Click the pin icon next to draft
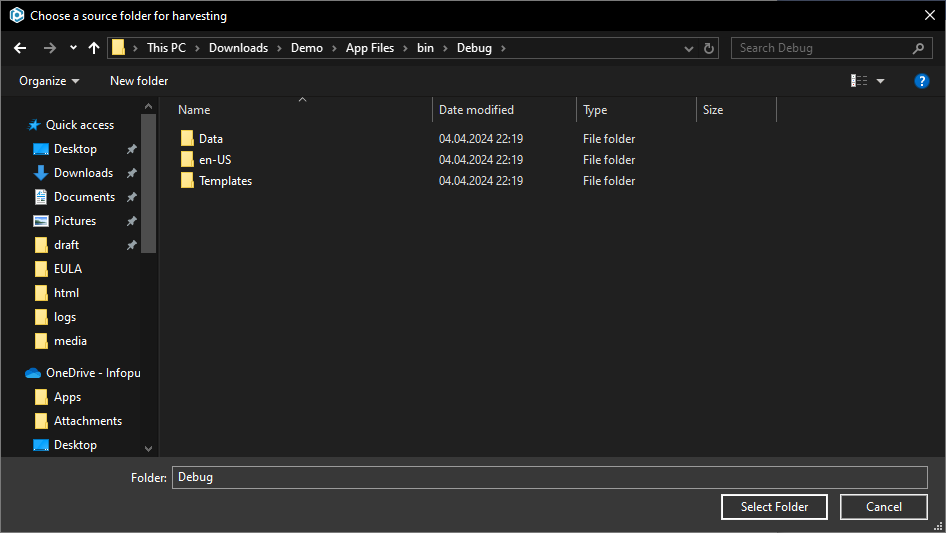Screen dimensions: 946x533 [x=131, y=245]
